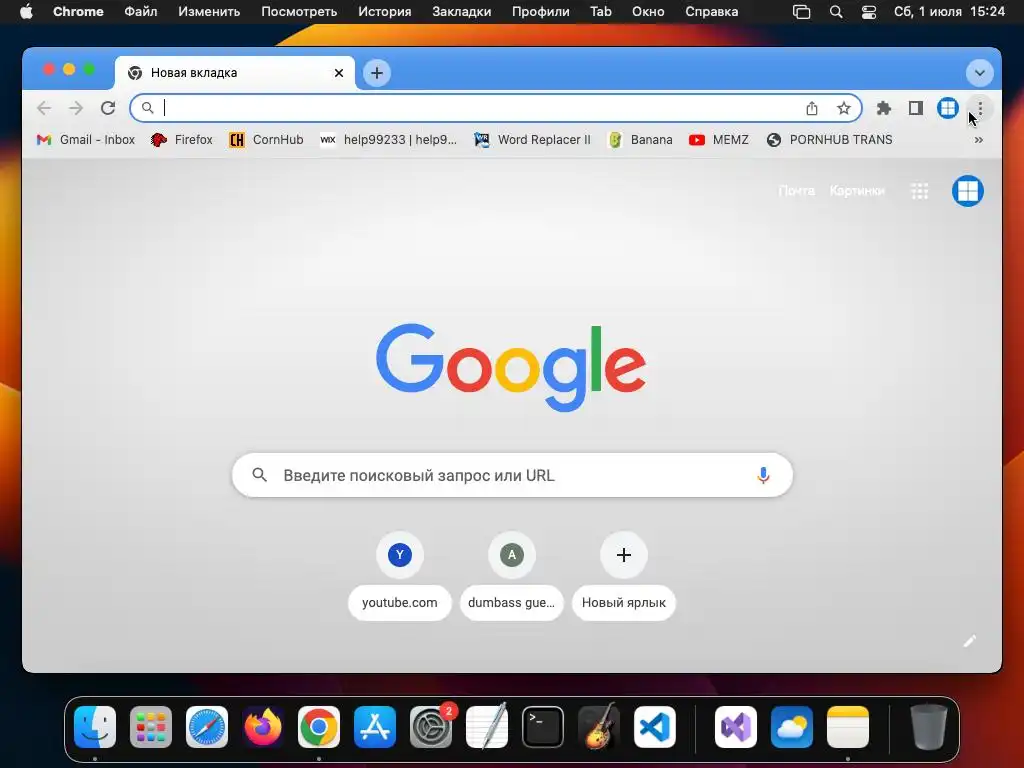Click Stage Manager icon in menu bar
The height and width of the screenshot is (768, 1024).
pyautogui.click(x=801, y=12)
